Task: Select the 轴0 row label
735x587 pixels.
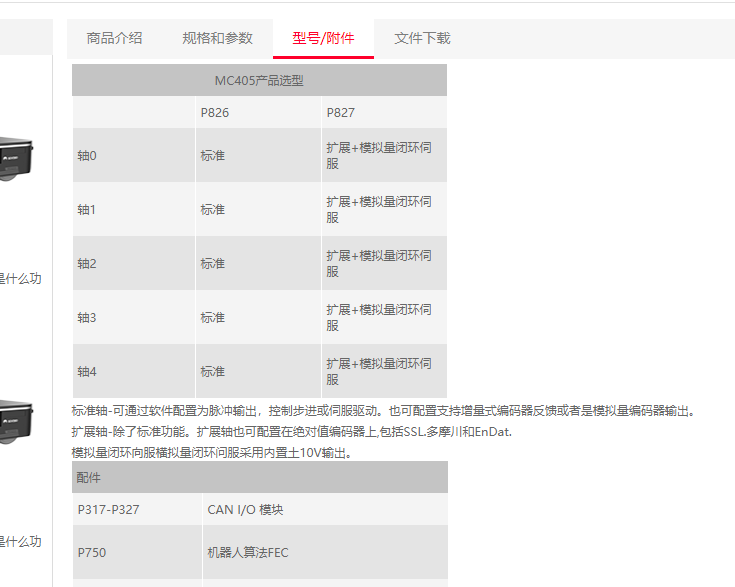Action: [x=87, y=156]
